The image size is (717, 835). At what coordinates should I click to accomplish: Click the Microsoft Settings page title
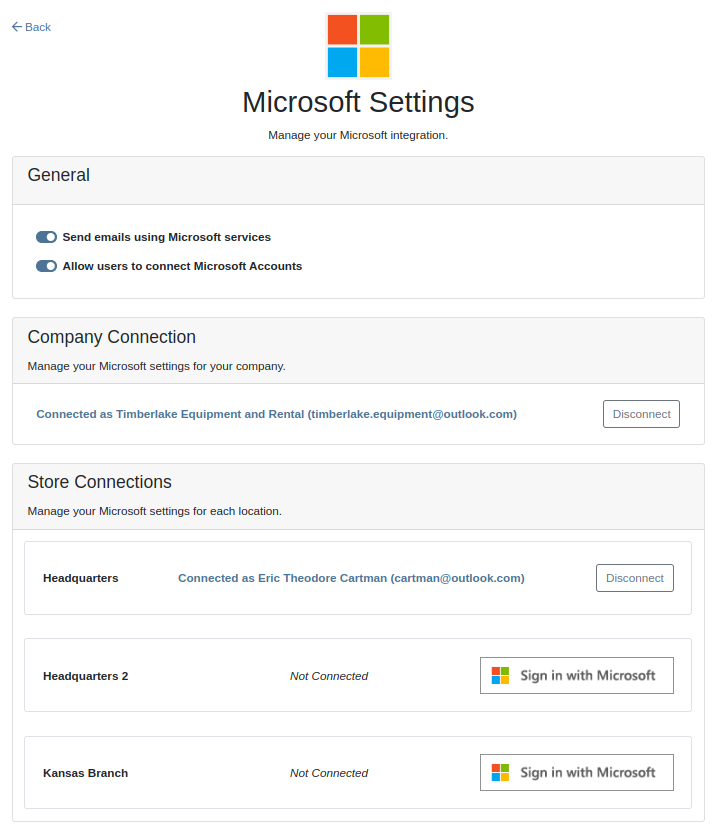358,102
